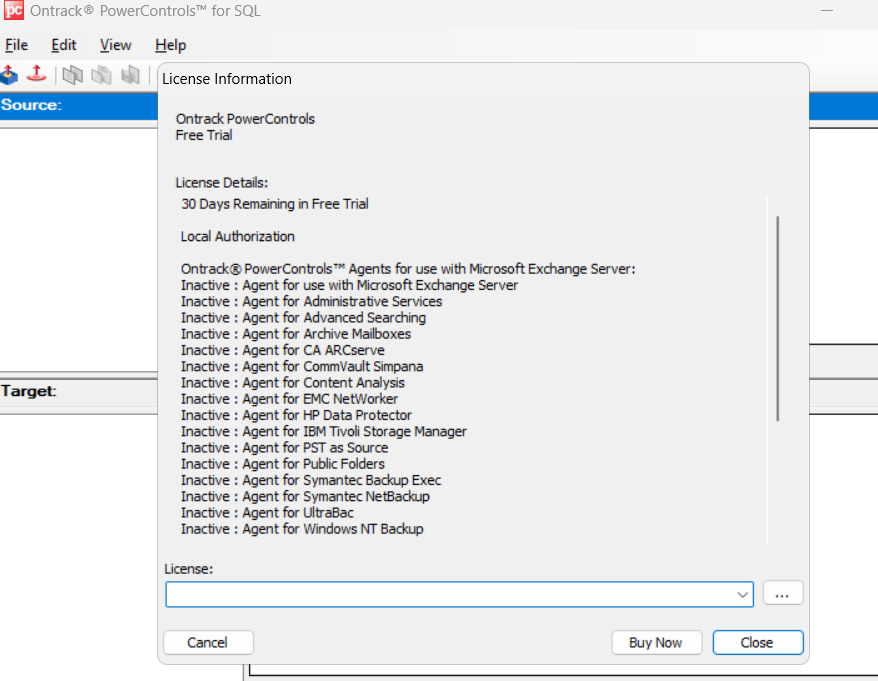
Task: Click the 'Local Authorization' line
Action: (237, 236)
